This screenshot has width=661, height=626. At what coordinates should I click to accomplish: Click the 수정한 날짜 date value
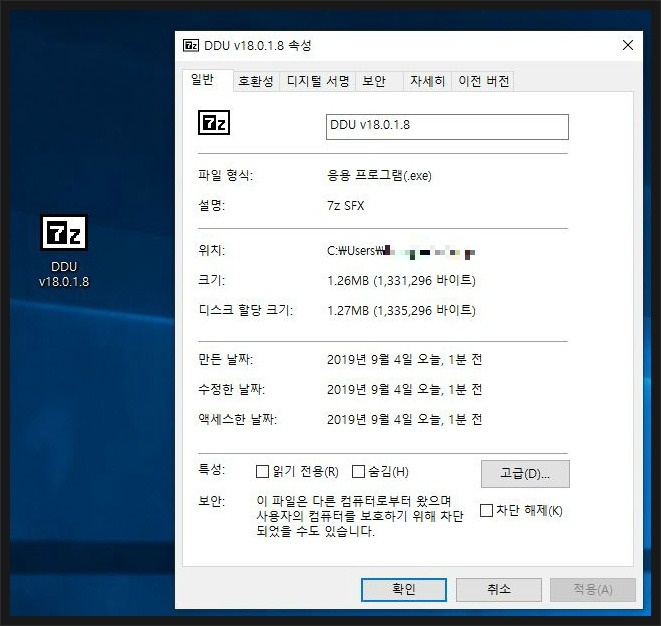point(404,390)
